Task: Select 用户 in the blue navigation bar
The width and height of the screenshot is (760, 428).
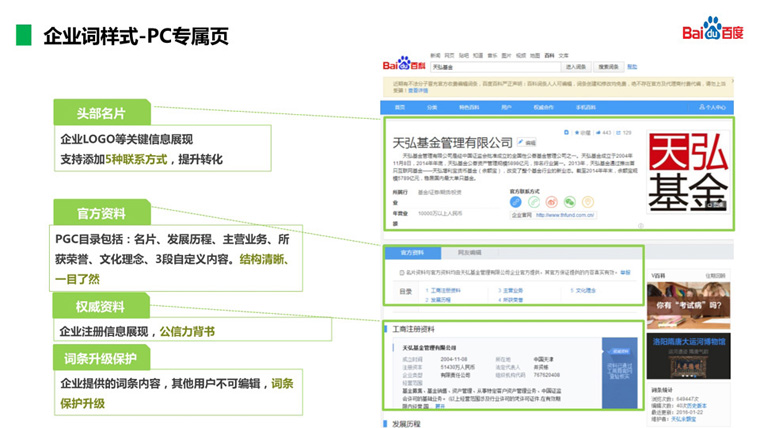Action: (x=506, y=107)
